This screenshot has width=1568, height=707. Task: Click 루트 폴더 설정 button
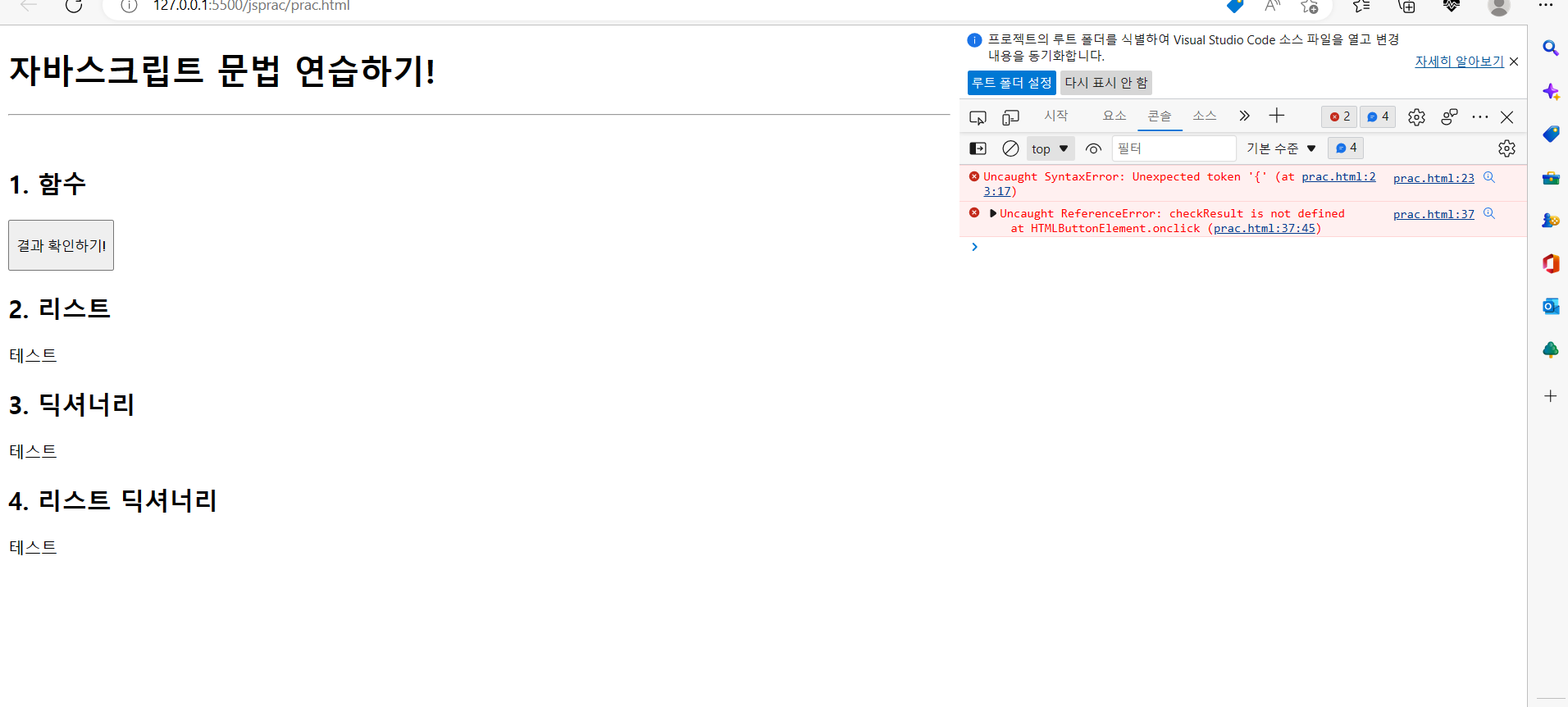click(x=1012, y=83)
